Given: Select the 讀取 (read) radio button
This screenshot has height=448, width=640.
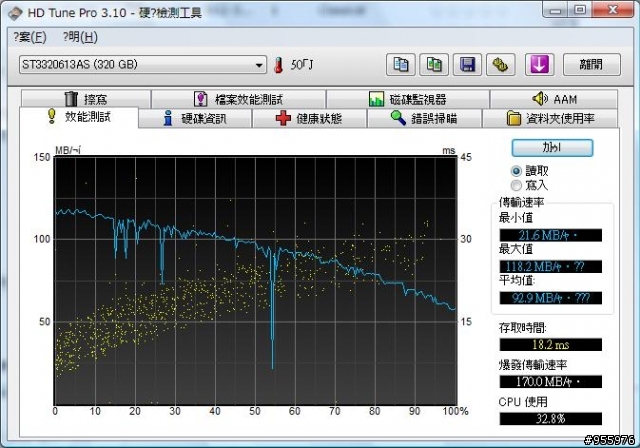Looking at the screenshot, I should [516, 171].
